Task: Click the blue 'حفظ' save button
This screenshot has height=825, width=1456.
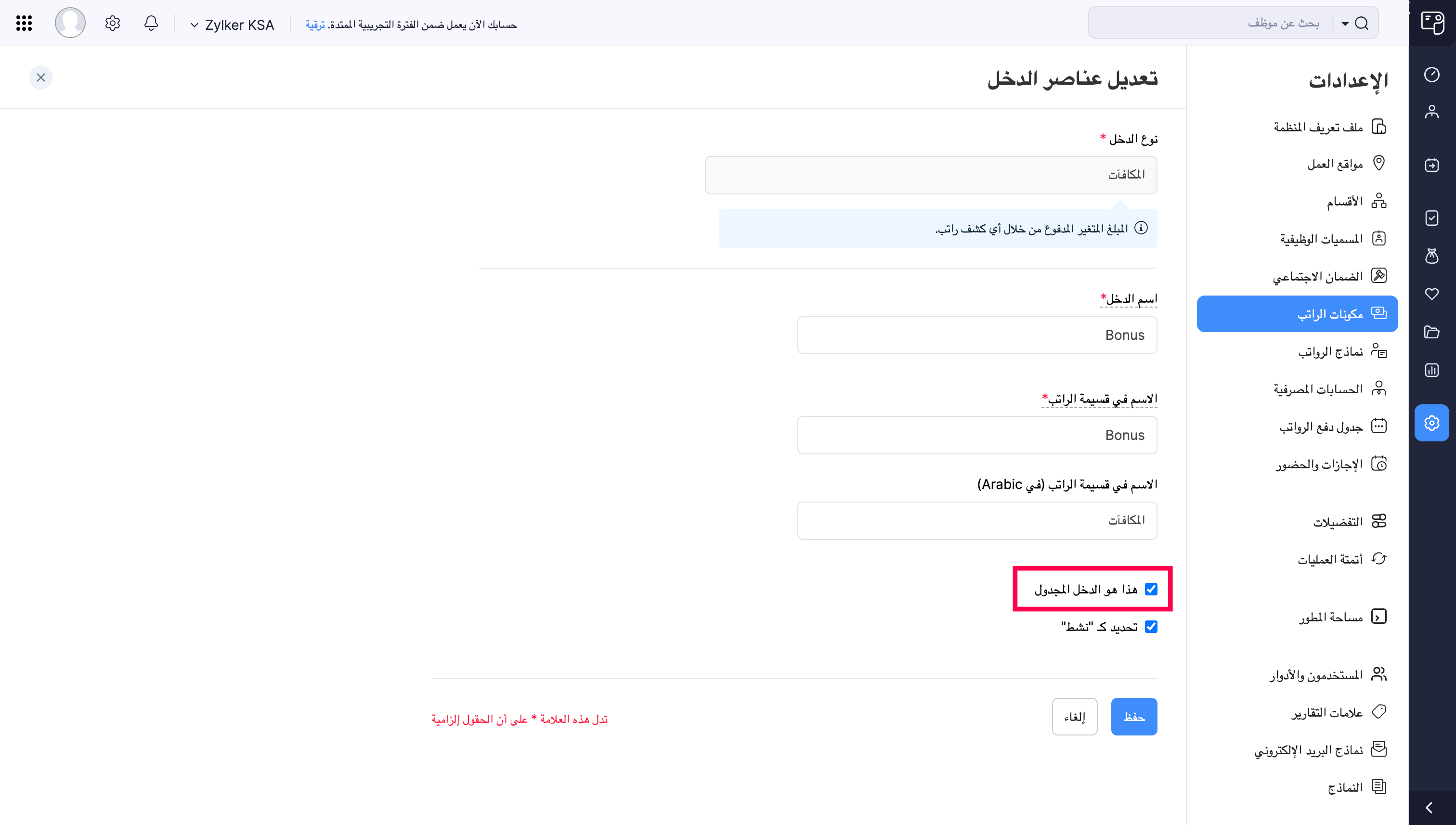Action: [1133, 717]
